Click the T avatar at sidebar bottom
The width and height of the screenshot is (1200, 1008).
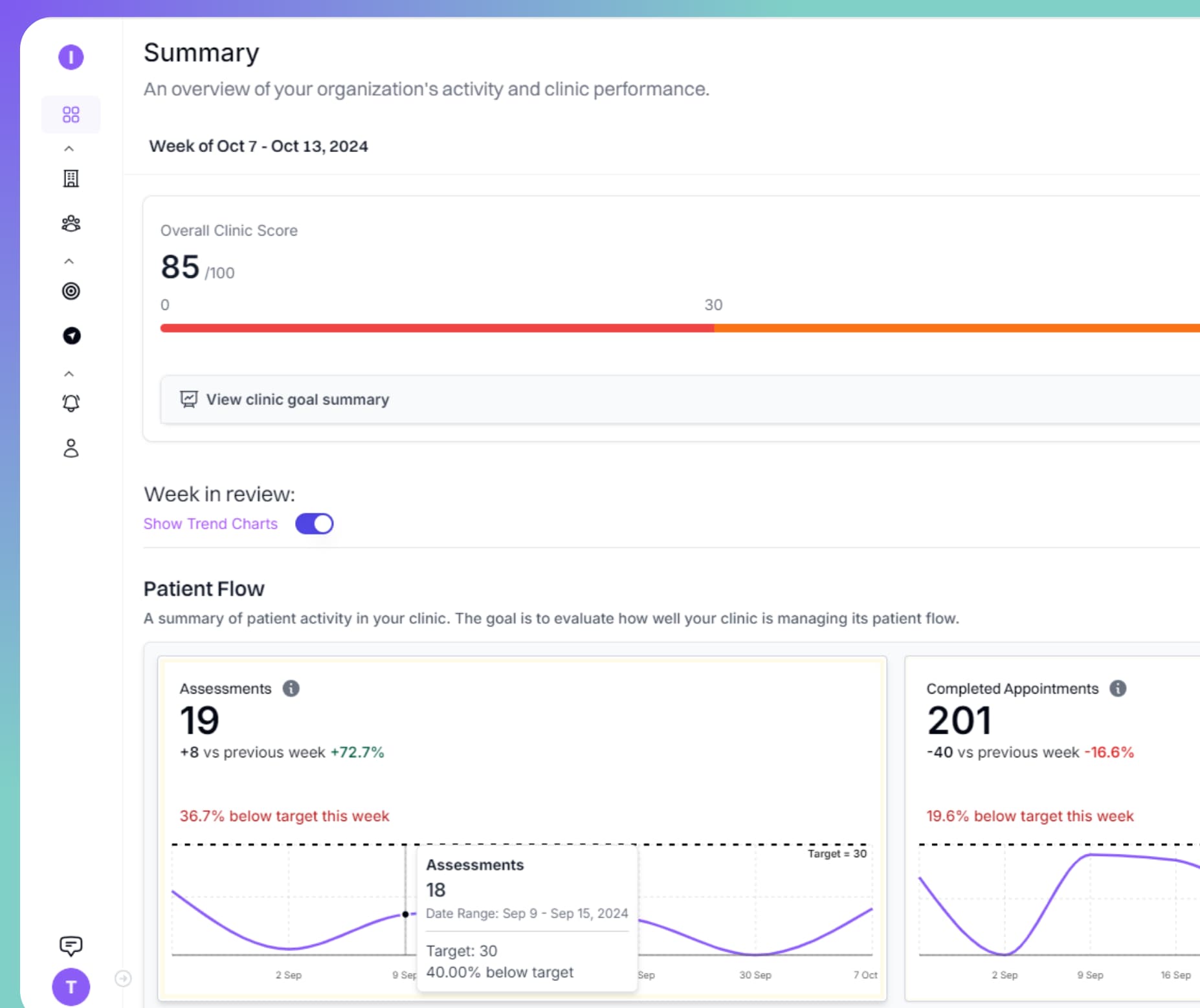pyautogui.click(x=71, y=987)
